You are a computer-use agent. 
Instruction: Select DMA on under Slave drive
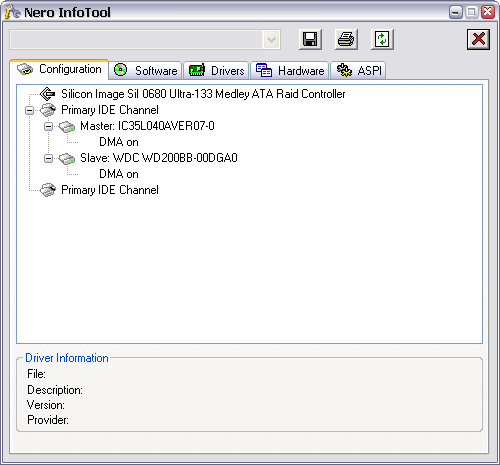[x=119, y=174]
